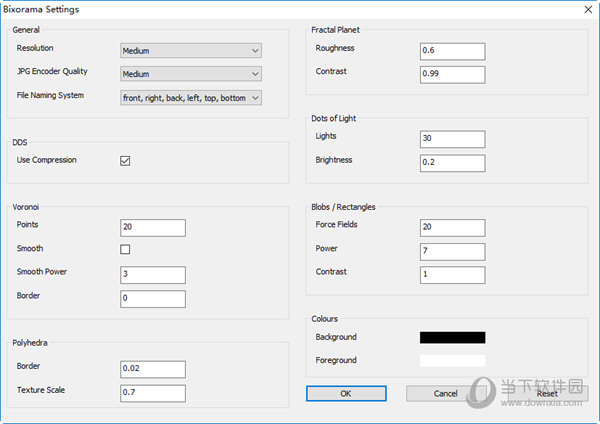Click the Texture Scale label
Image resolution: width=600 pixels, height=424 pixels.
click(41, 390)
